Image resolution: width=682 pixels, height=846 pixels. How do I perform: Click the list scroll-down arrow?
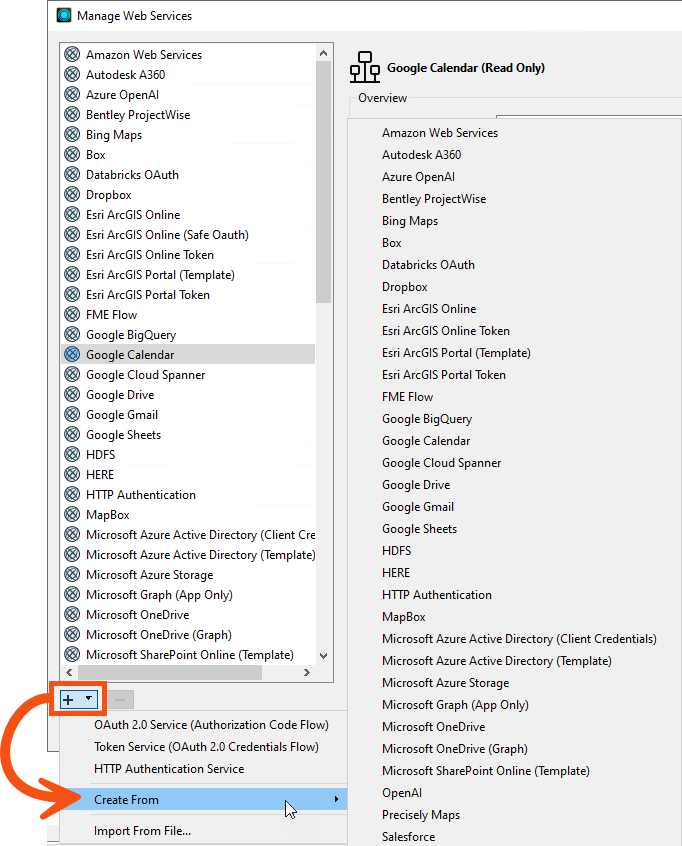[x=323, y=656]
